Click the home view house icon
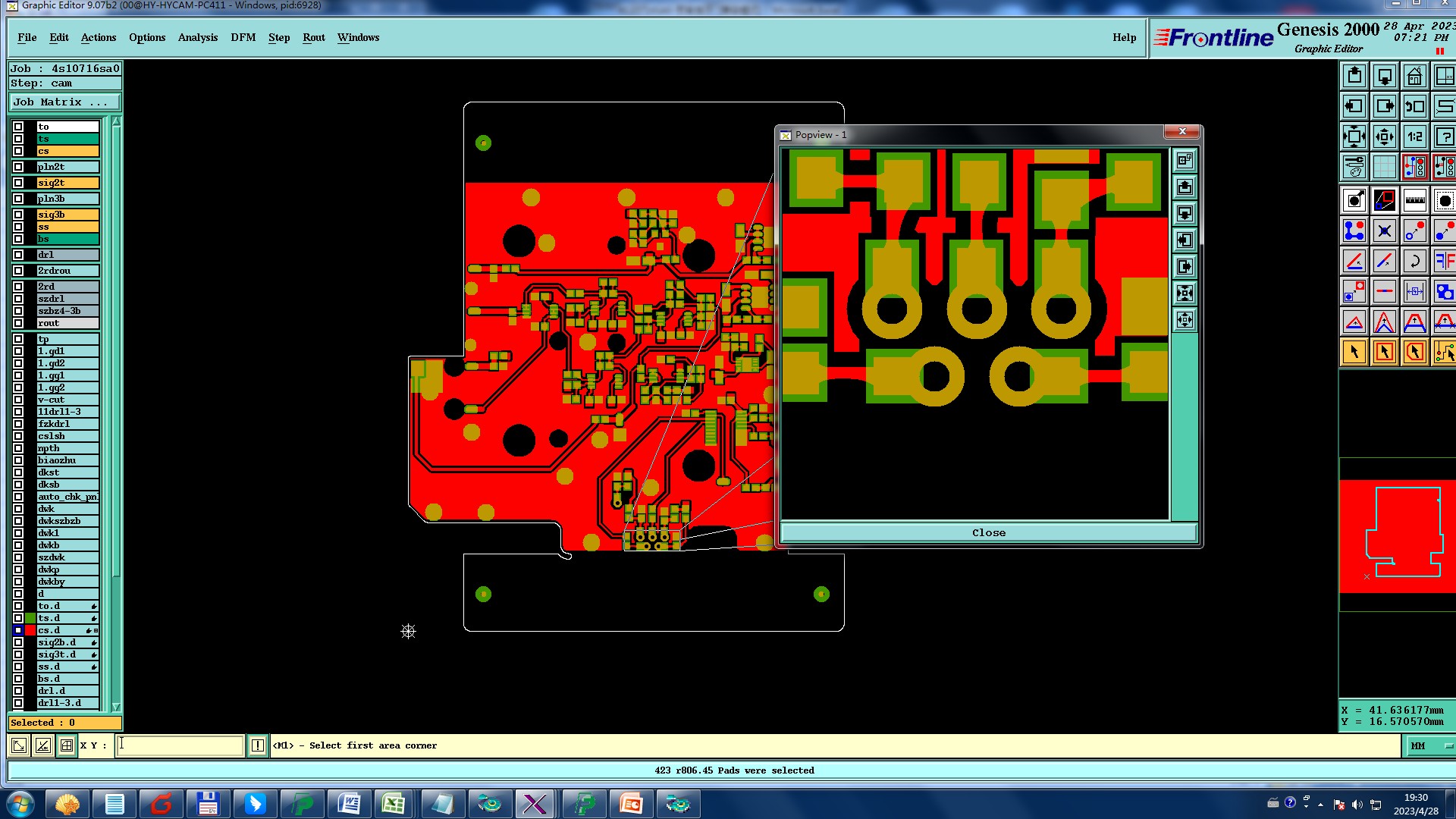This screenshot has width=1456, height=819. tap(1414, 77)
